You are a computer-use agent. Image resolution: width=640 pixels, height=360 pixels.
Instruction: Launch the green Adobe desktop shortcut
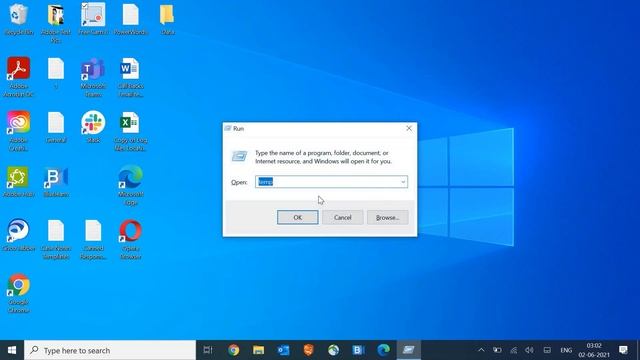coord(18,181)
